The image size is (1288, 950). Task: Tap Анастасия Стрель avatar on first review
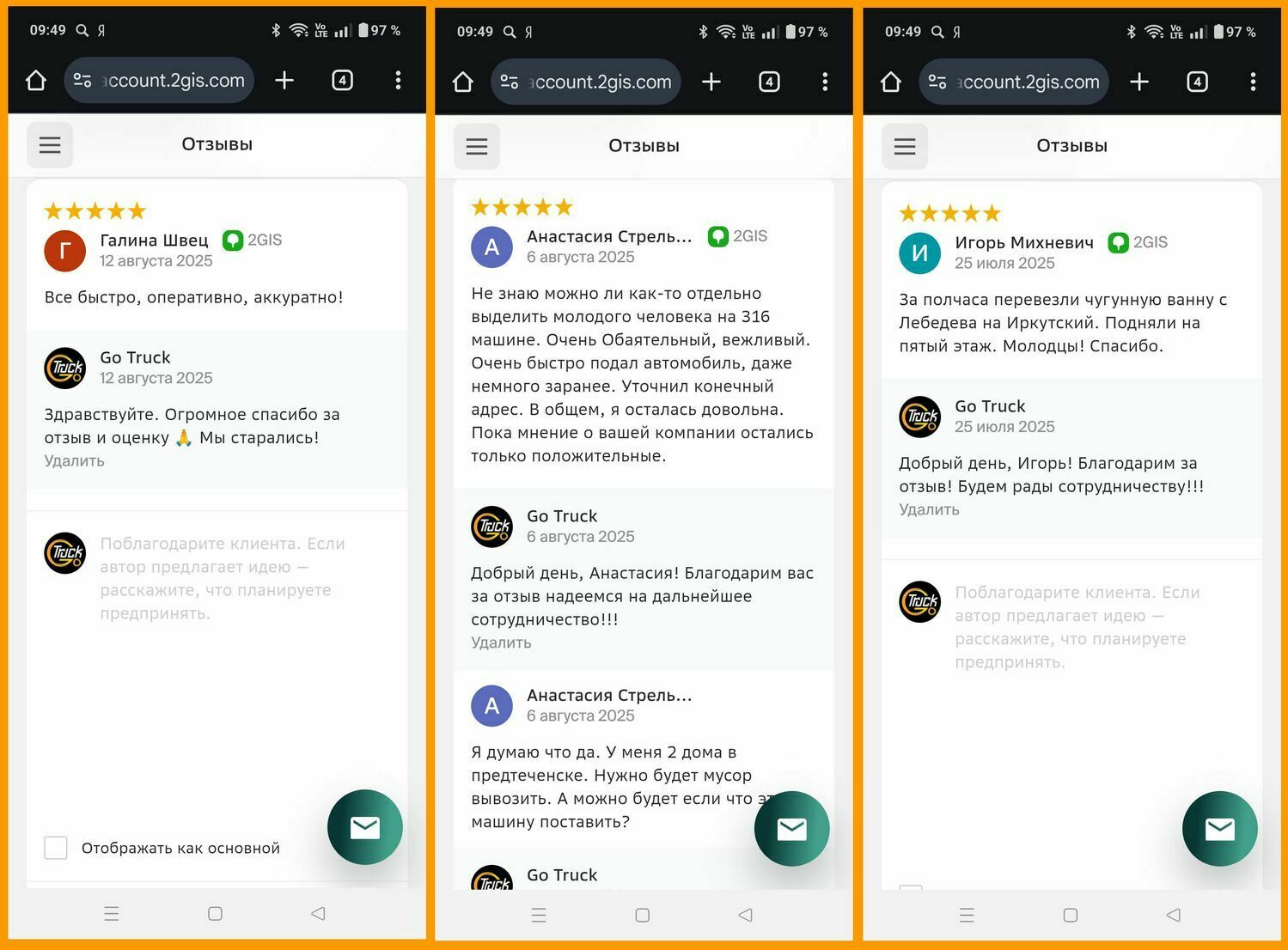[x=492, y=247]
